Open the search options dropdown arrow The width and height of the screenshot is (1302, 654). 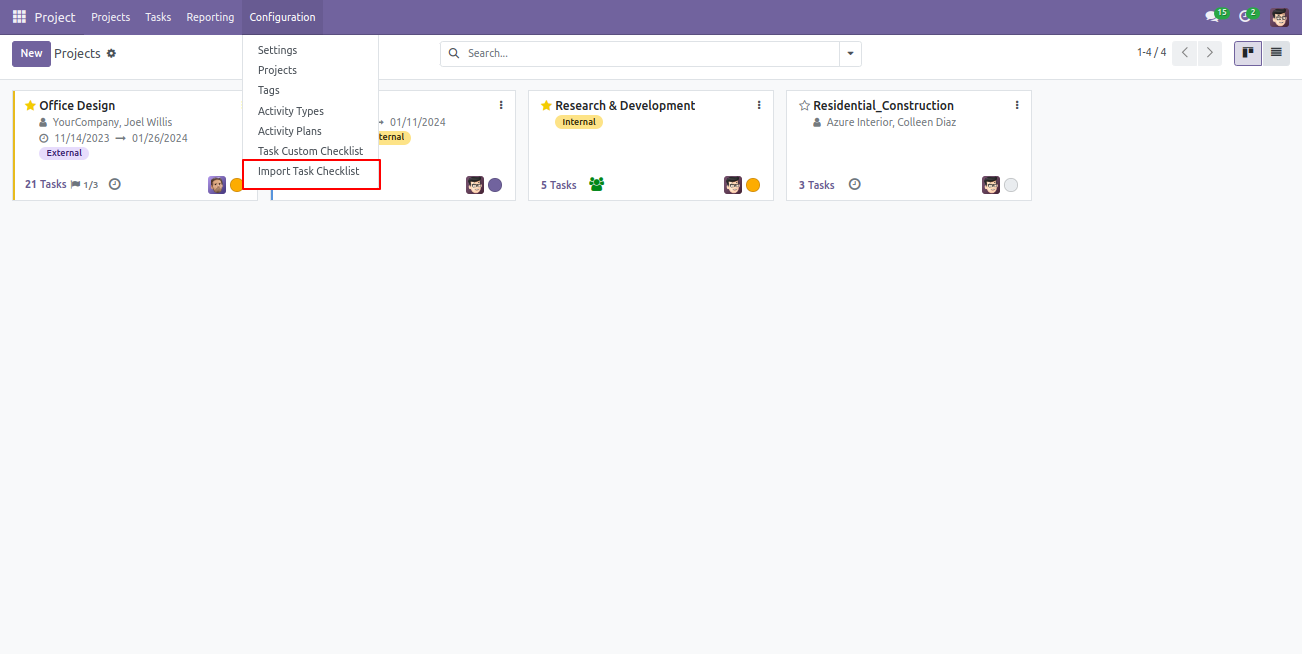pos(851,53)
